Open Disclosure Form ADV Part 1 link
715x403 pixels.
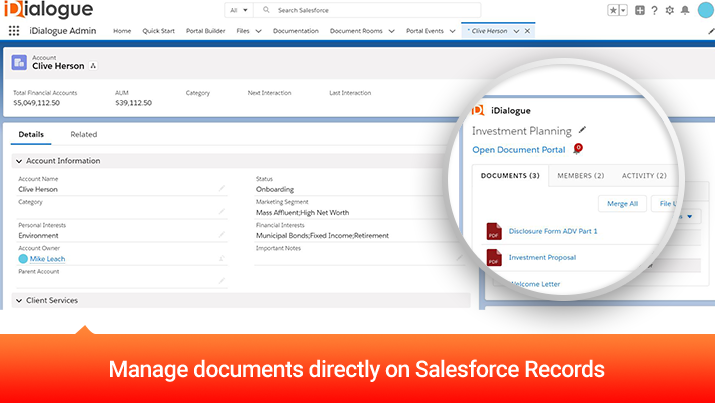(x=553, y=231)
